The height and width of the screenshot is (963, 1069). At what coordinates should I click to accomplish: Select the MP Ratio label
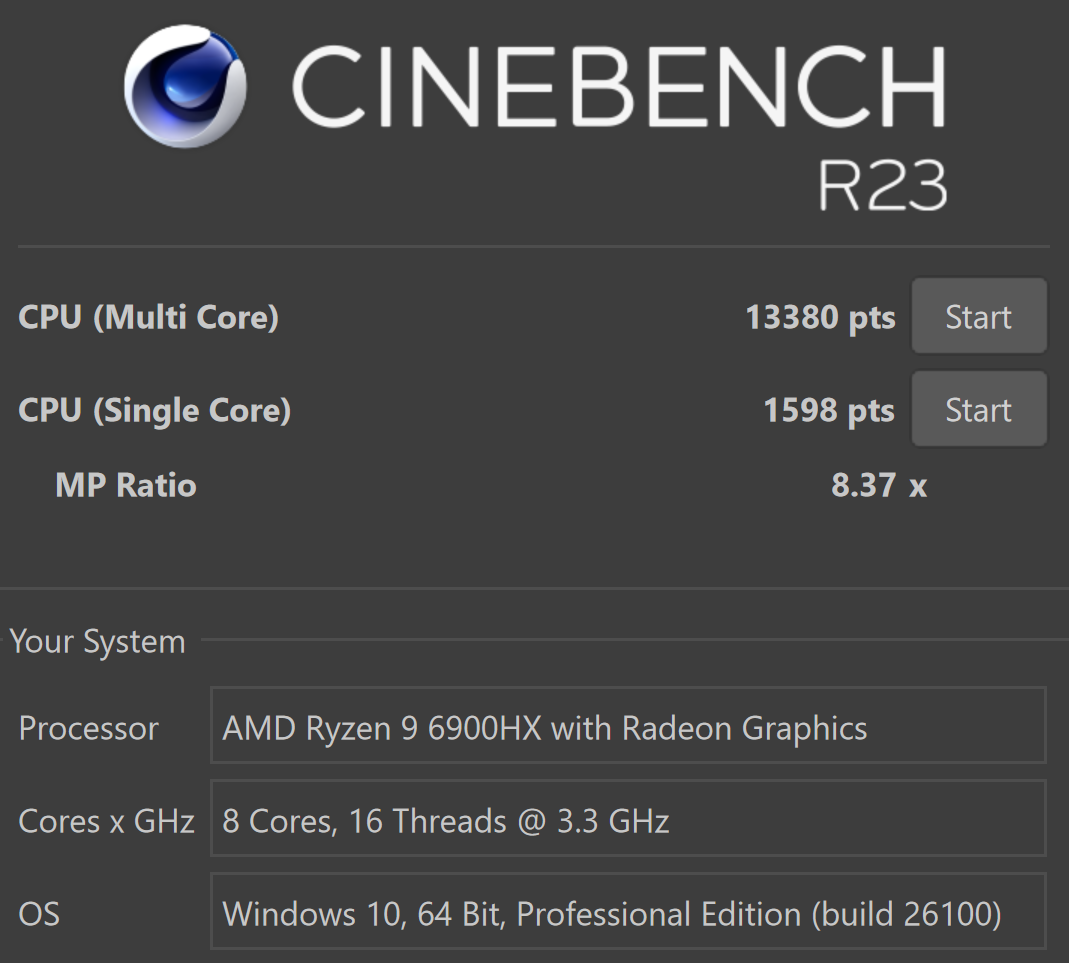coord(126,485)
